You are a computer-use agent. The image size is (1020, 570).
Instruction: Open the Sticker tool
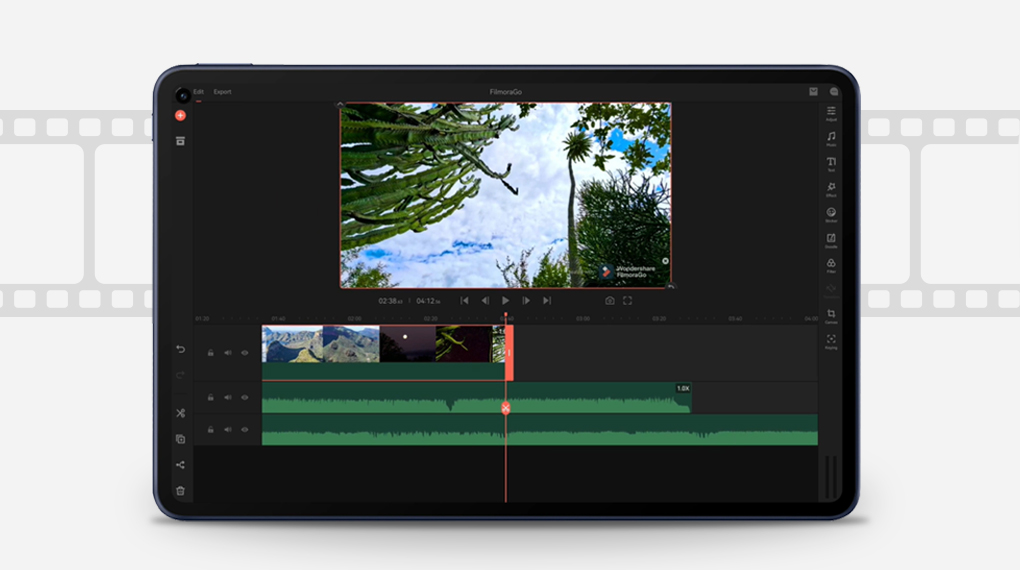click(x=831, y=214)
